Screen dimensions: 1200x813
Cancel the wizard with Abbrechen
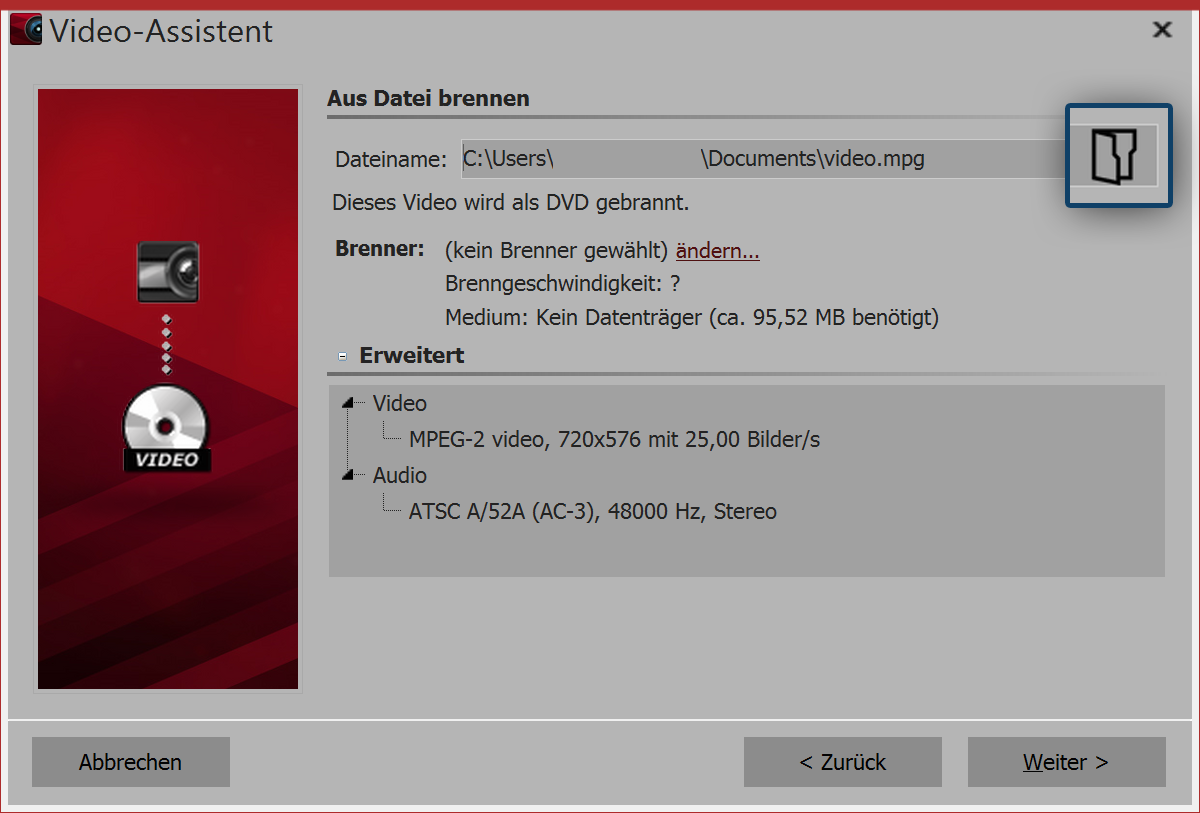[x=130, y=762]
